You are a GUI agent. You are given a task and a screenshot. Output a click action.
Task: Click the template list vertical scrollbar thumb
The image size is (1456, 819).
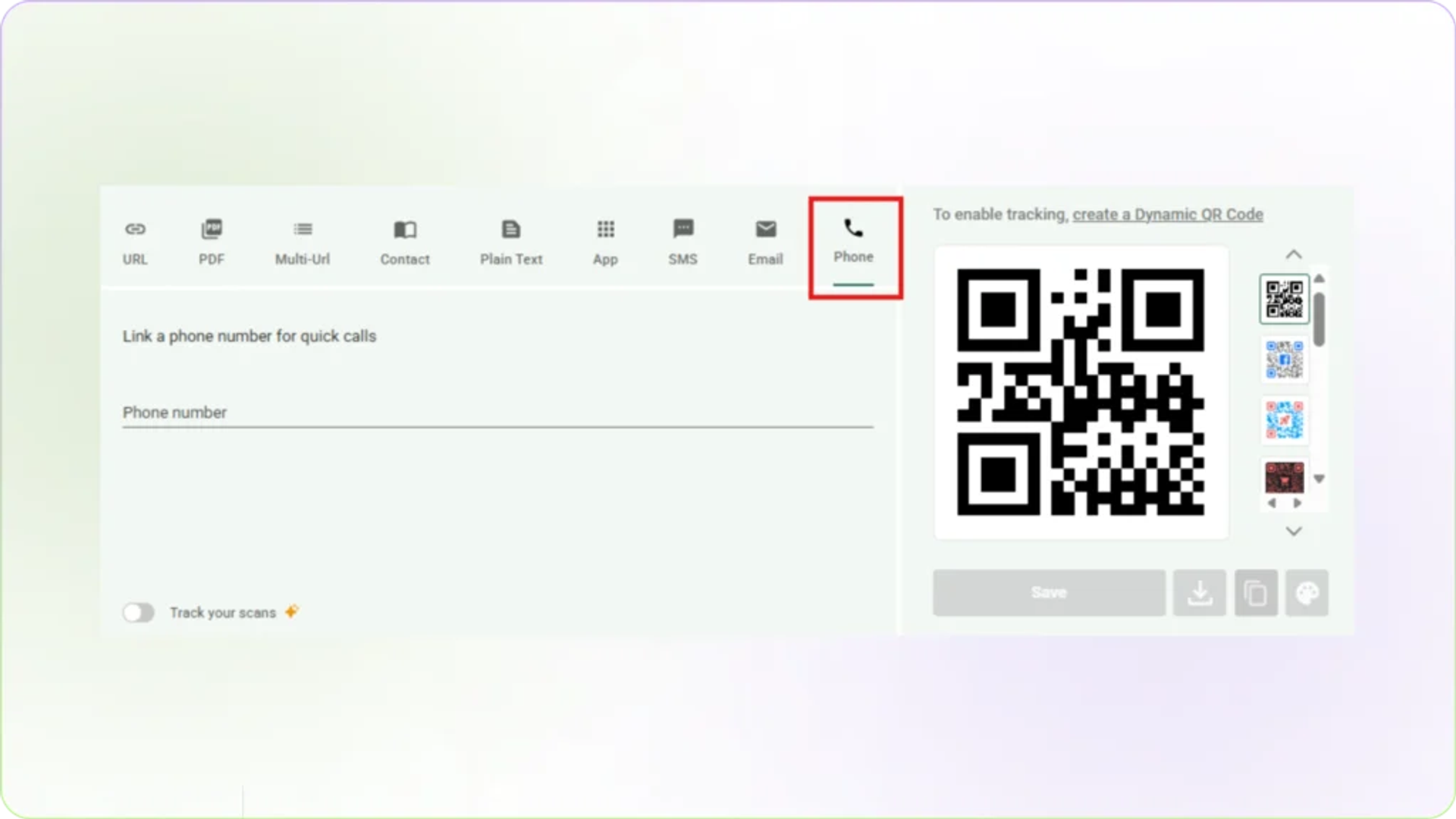1319,320
